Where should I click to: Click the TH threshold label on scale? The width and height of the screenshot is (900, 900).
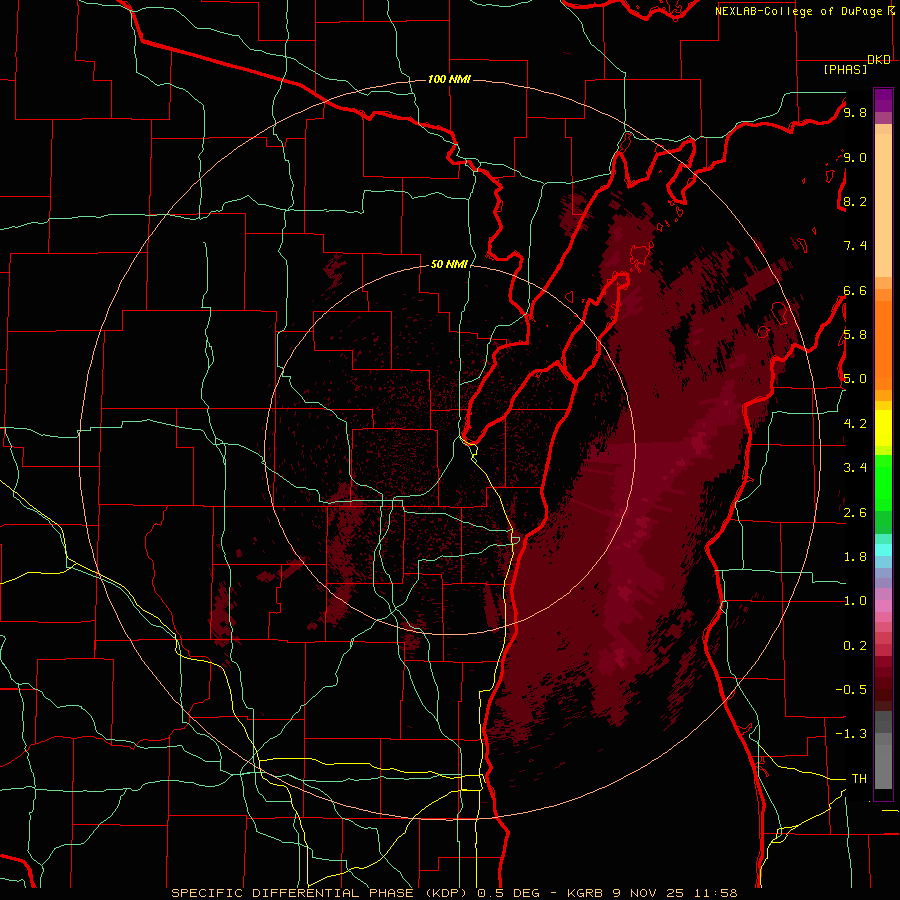pyautogui.click(x=859, y=779)
